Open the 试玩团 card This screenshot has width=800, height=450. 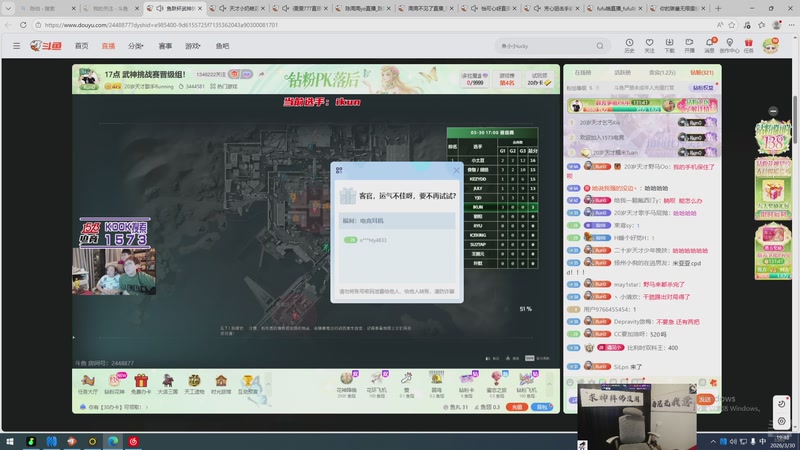pyautogui.click(x=539, y=79)
